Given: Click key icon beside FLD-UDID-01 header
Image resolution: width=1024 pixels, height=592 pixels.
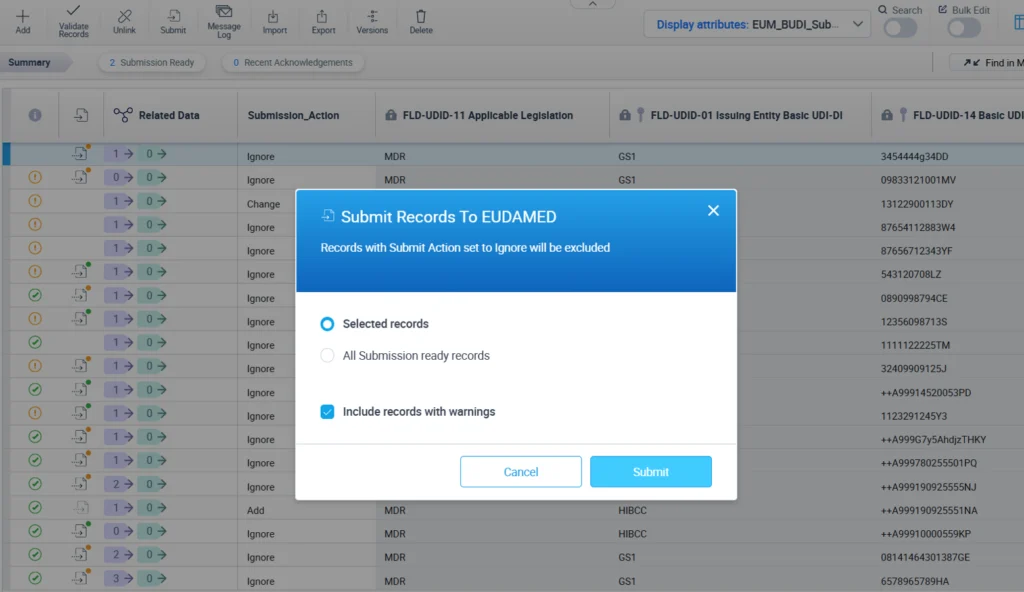Looking at the screenshot, I should coord(641,115).
